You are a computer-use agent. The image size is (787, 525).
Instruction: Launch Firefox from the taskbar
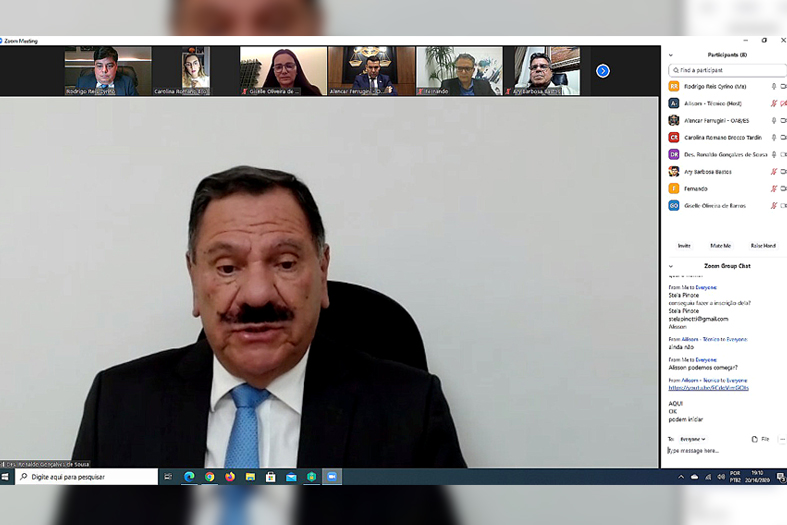coord(230,477)
